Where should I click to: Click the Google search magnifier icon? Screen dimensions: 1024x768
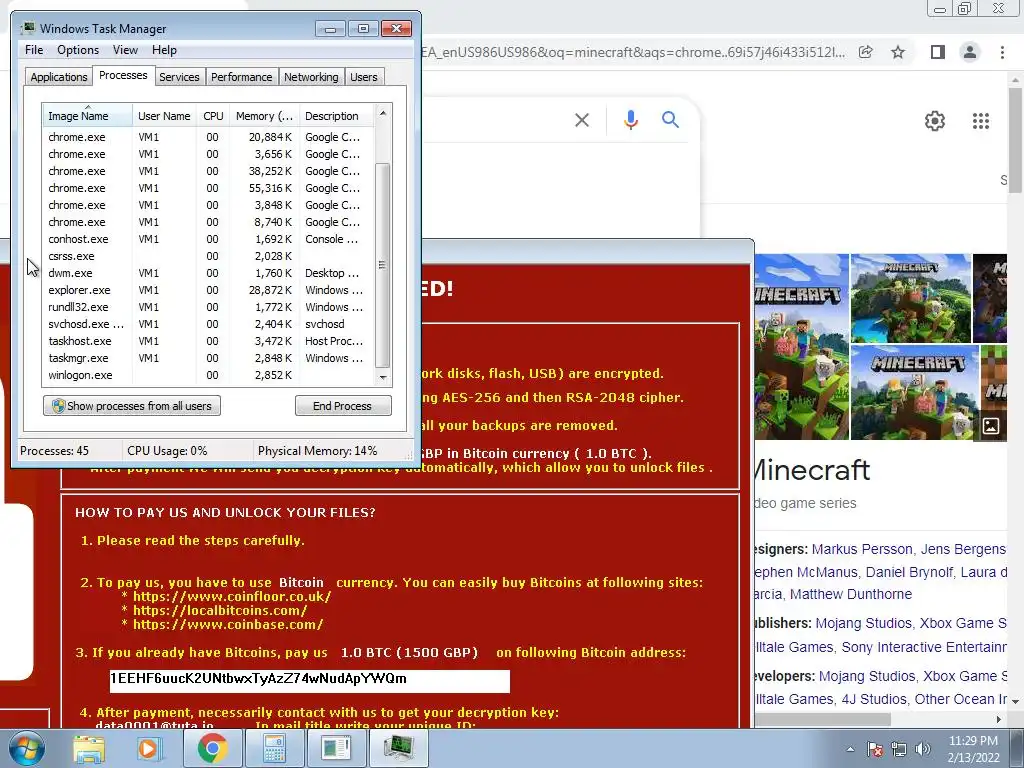670,120
